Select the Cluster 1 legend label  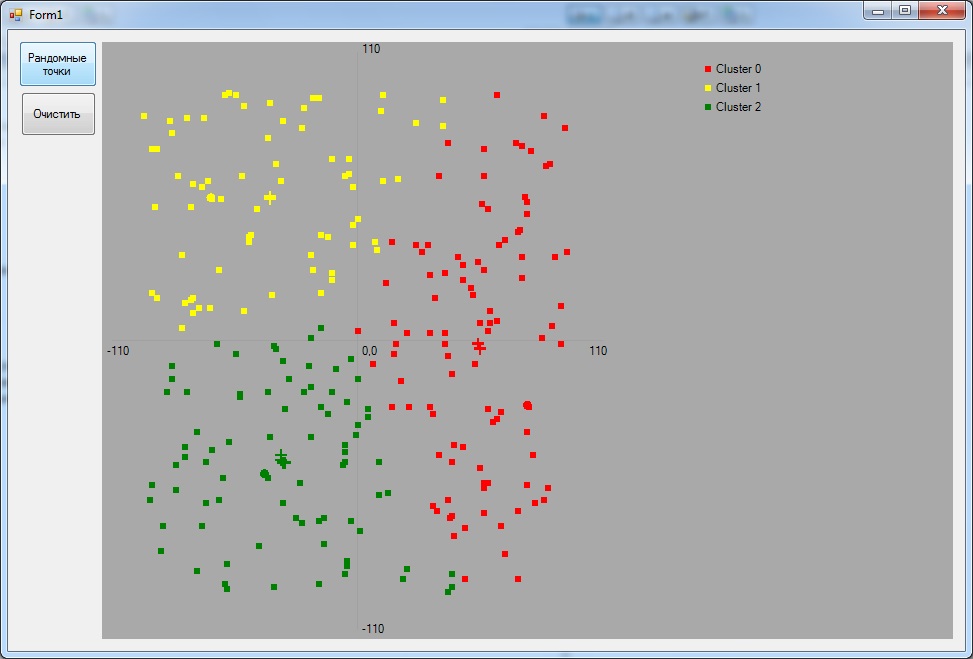tap(738, 88)
